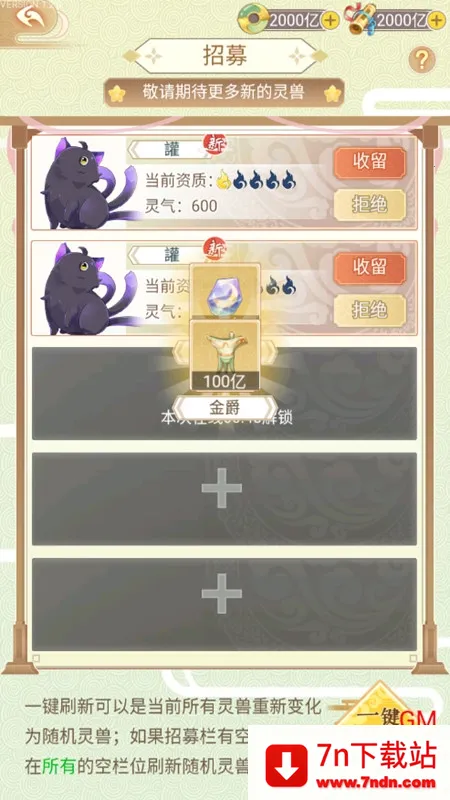Add beast in the fourth empty slot
450x800 pixels.
[224, 498]
